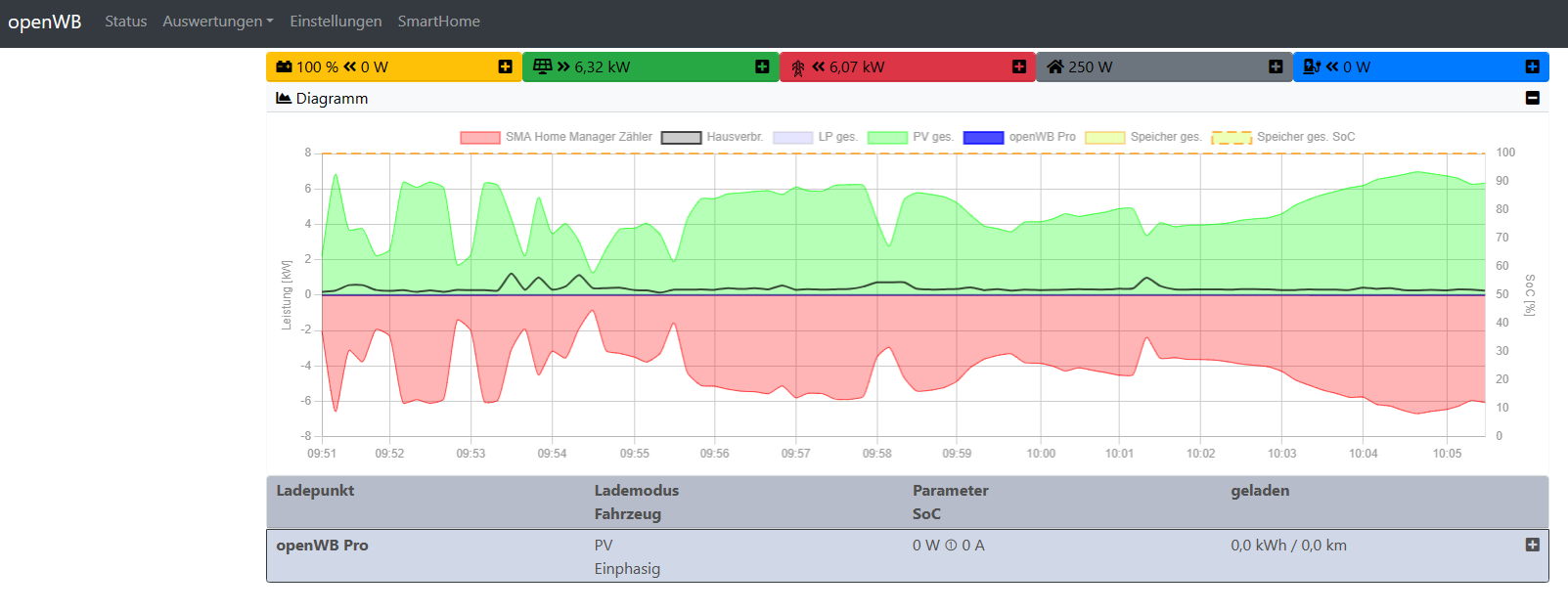Toggle PV ges. legend series
This screenshot has width=1568, height=613.
pyautogui.click(x=910, y=137)
